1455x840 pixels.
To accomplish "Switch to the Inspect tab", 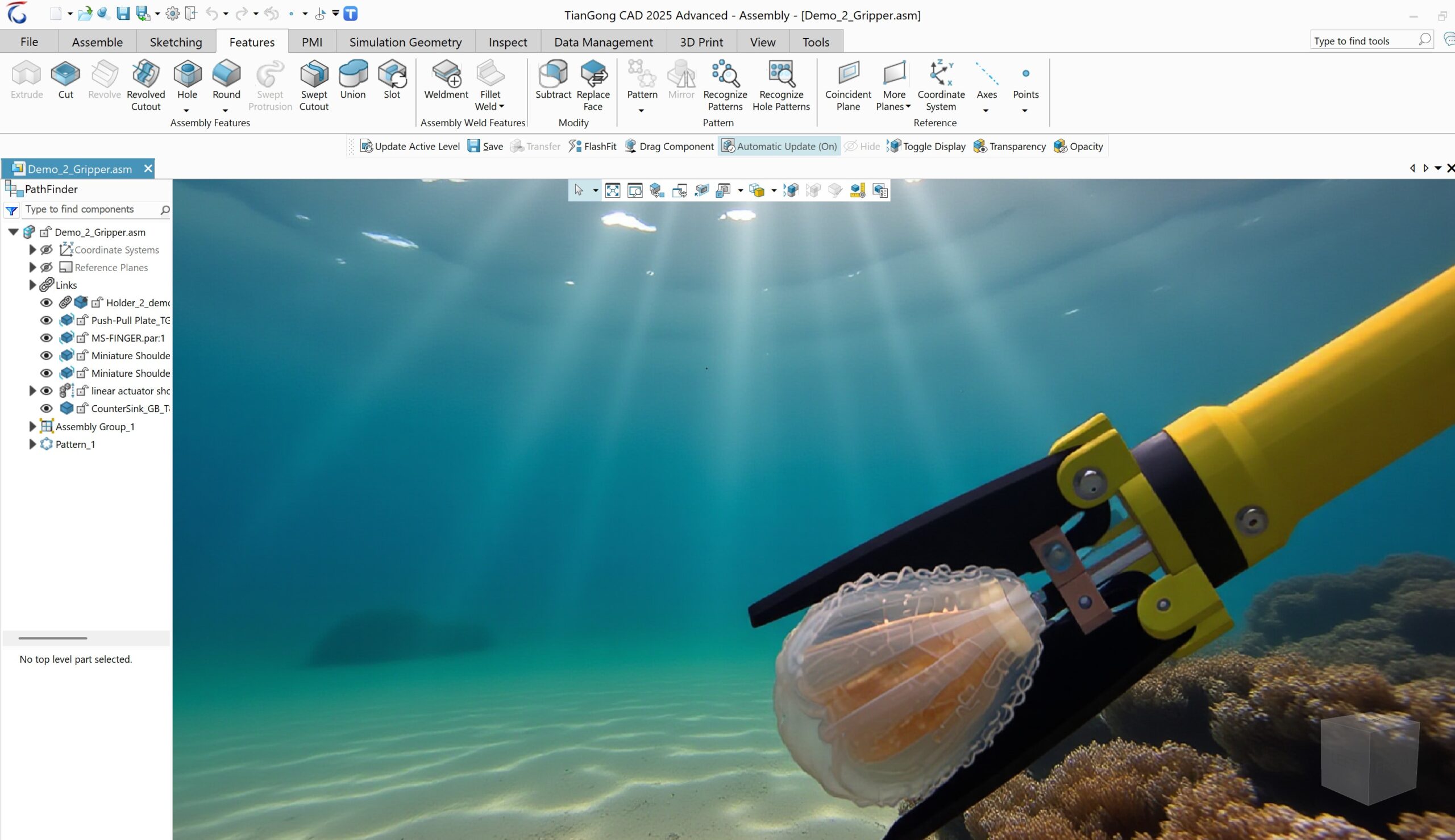I will pos(508,41).
